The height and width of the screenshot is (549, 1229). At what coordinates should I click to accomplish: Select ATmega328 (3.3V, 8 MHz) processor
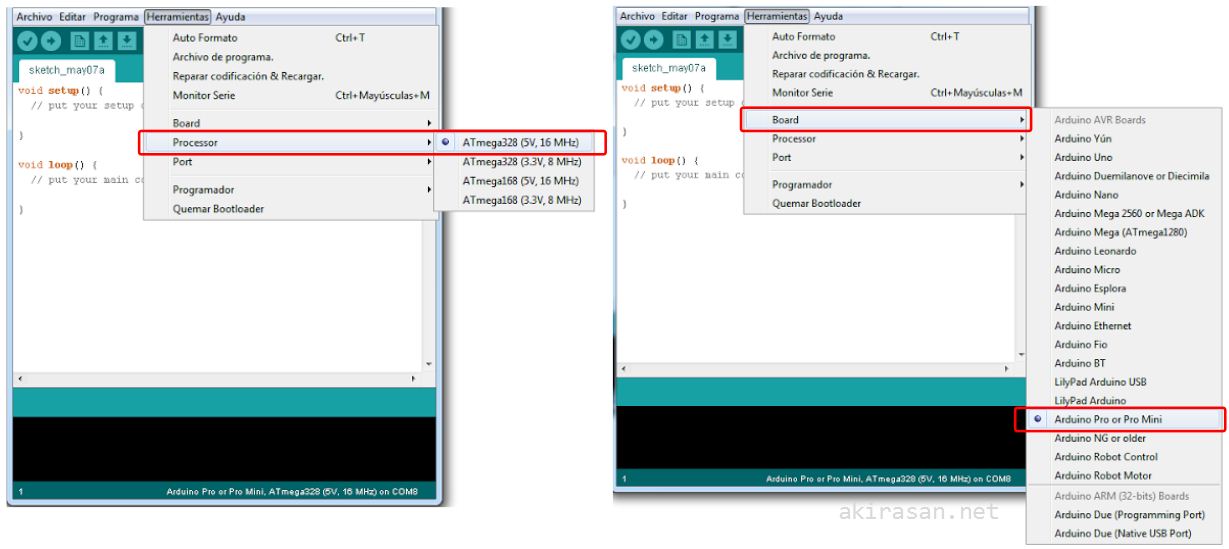514,162
